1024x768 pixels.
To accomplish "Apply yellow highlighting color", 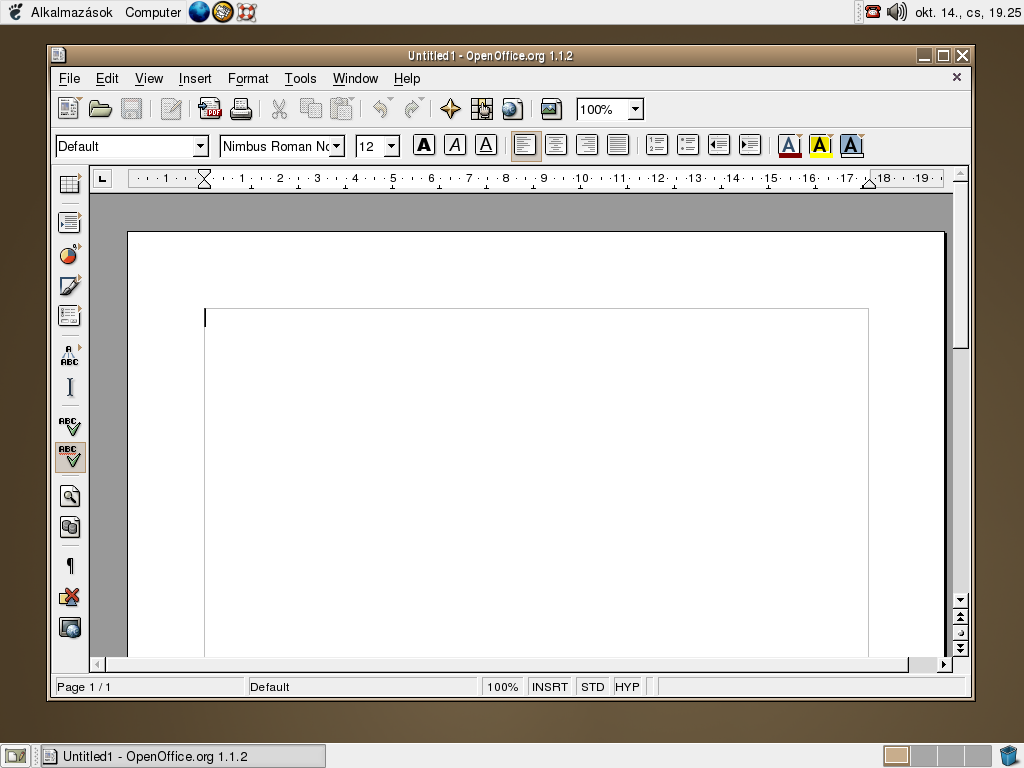I will point(821,145).
